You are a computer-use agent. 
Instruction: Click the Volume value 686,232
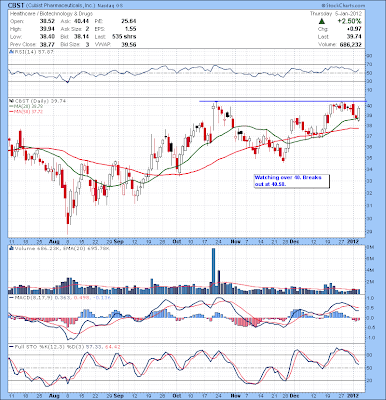coord(350,44)
